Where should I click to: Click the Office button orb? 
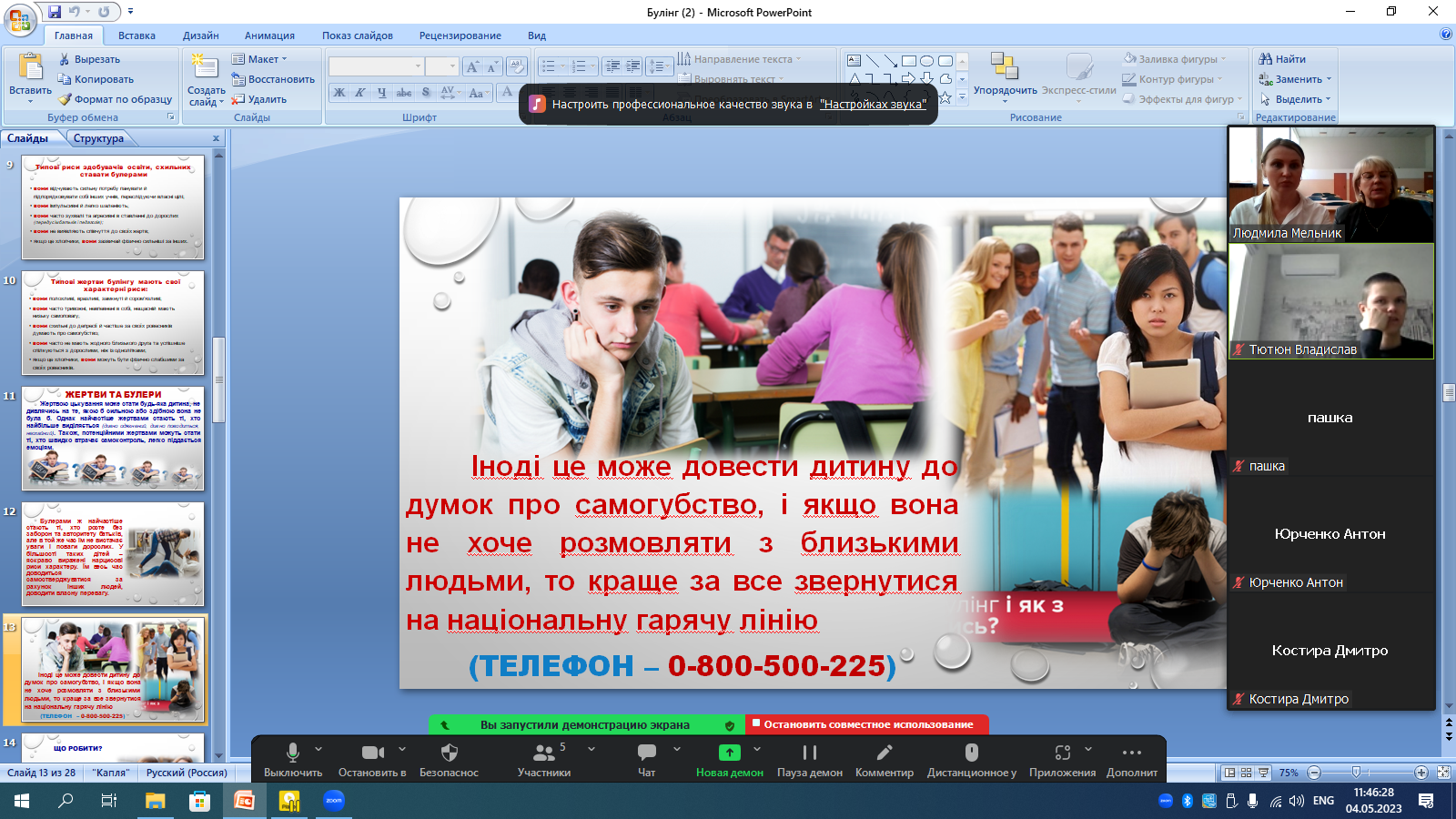click(x=19, y=19)
